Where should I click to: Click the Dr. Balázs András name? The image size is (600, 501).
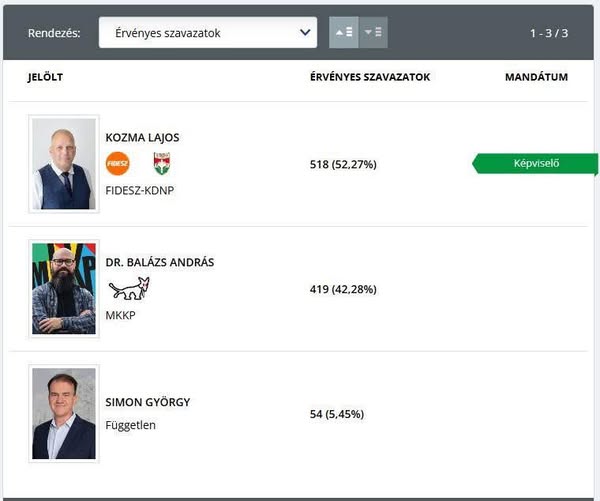159,262
